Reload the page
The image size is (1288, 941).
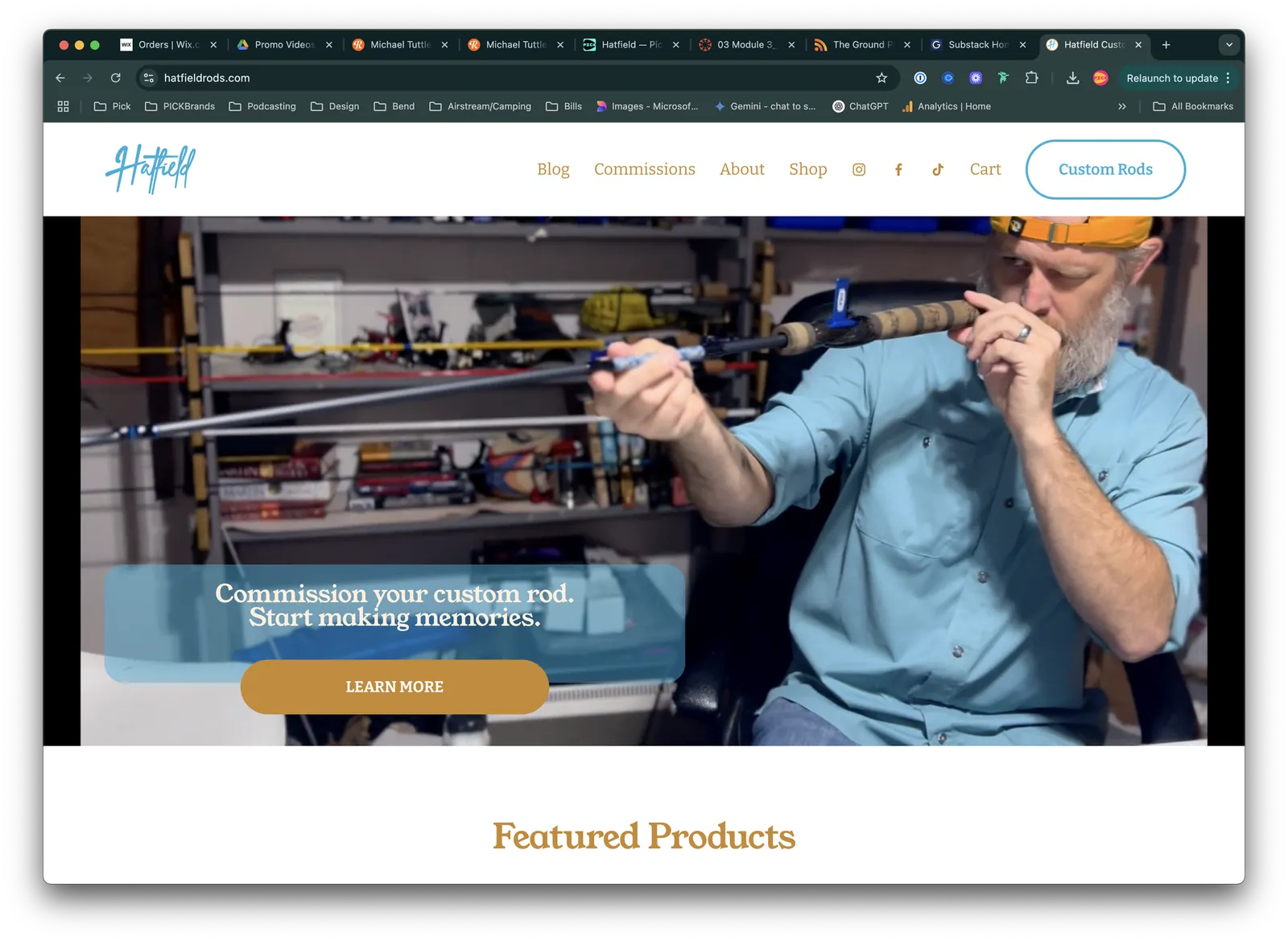point(116,78)
